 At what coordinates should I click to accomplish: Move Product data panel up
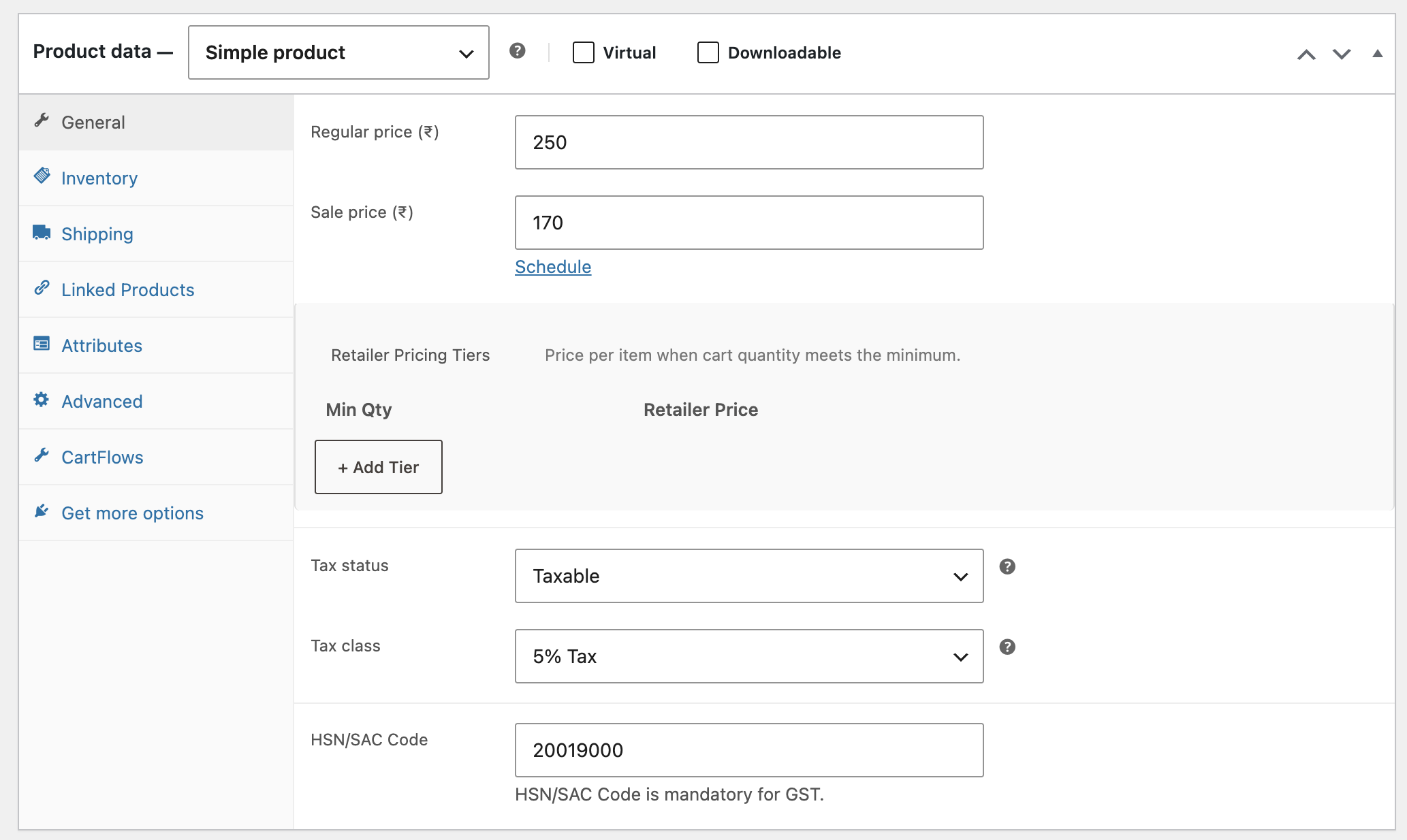tap(1306, 54)
